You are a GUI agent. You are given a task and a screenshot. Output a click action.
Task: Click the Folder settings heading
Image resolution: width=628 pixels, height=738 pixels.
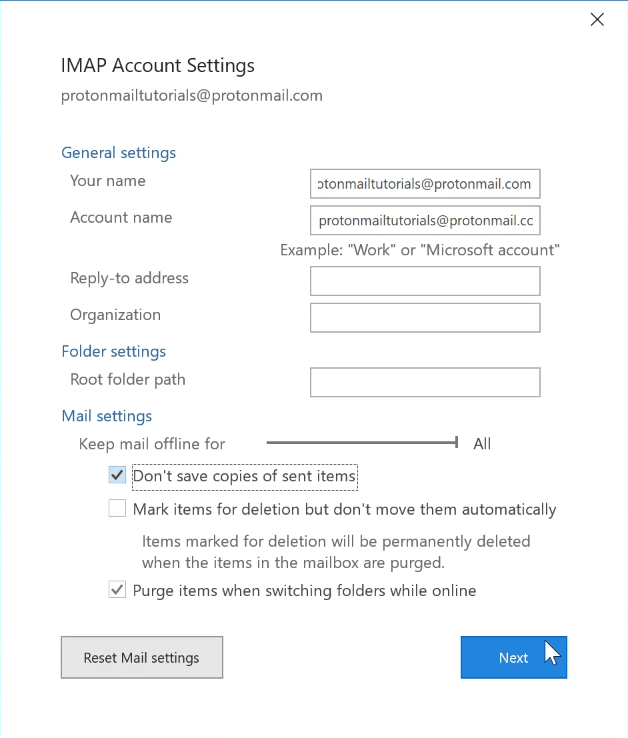113,352
